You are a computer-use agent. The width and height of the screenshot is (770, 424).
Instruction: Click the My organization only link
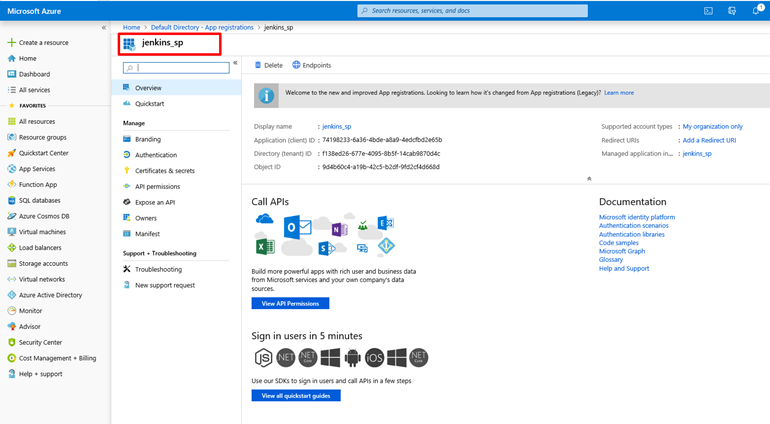713,127
